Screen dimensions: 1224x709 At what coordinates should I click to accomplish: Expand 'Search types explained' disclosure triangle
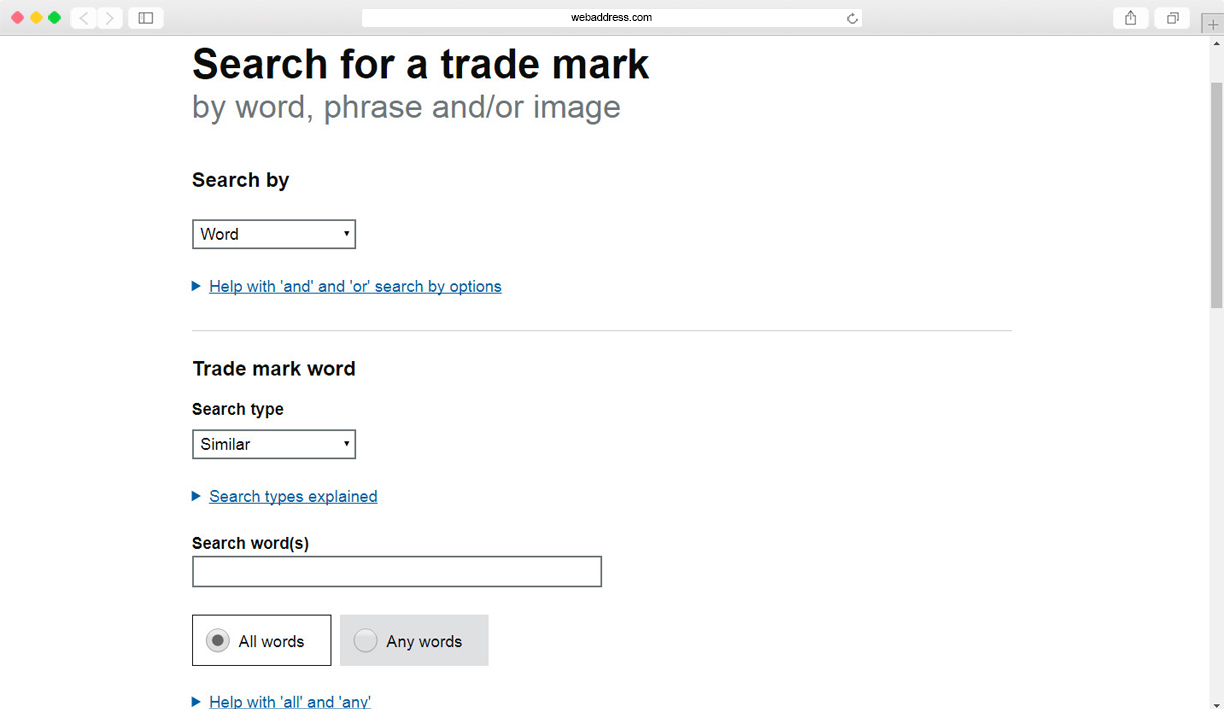coord(197,496)
